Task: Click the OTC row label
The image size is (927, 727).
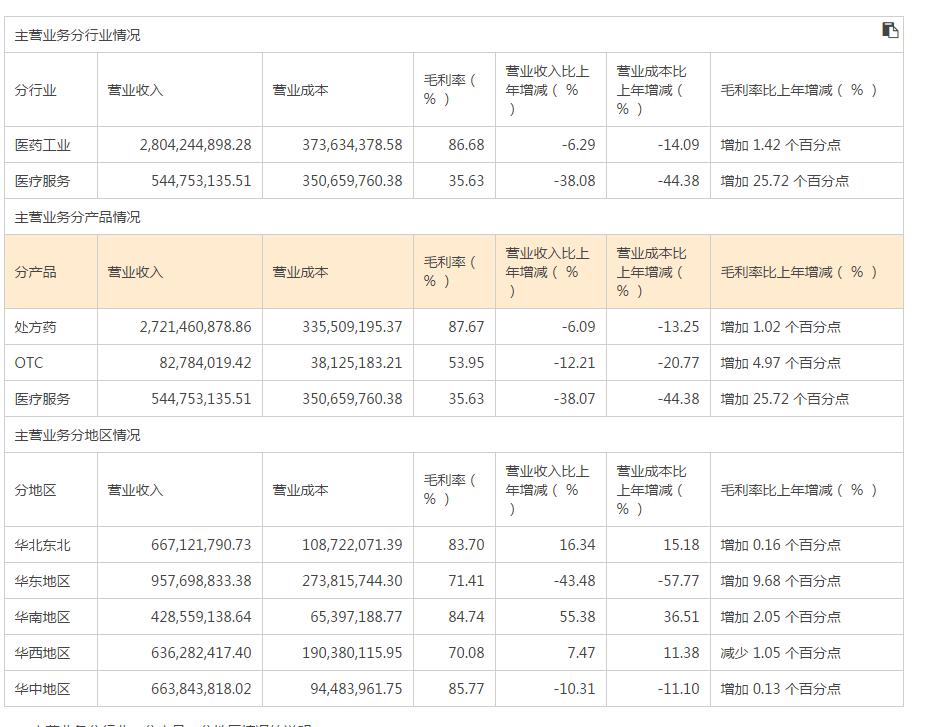Action: click(x=30, y=363)
